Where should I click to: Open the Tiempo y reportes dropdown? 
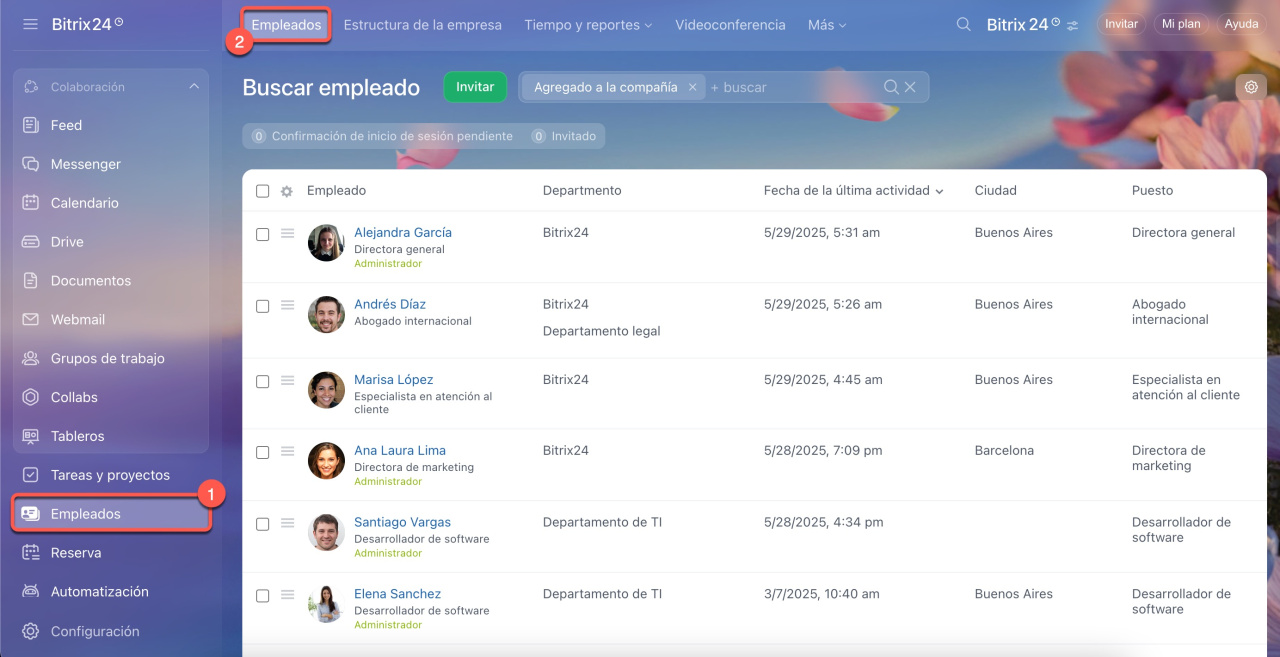point(588,24)
